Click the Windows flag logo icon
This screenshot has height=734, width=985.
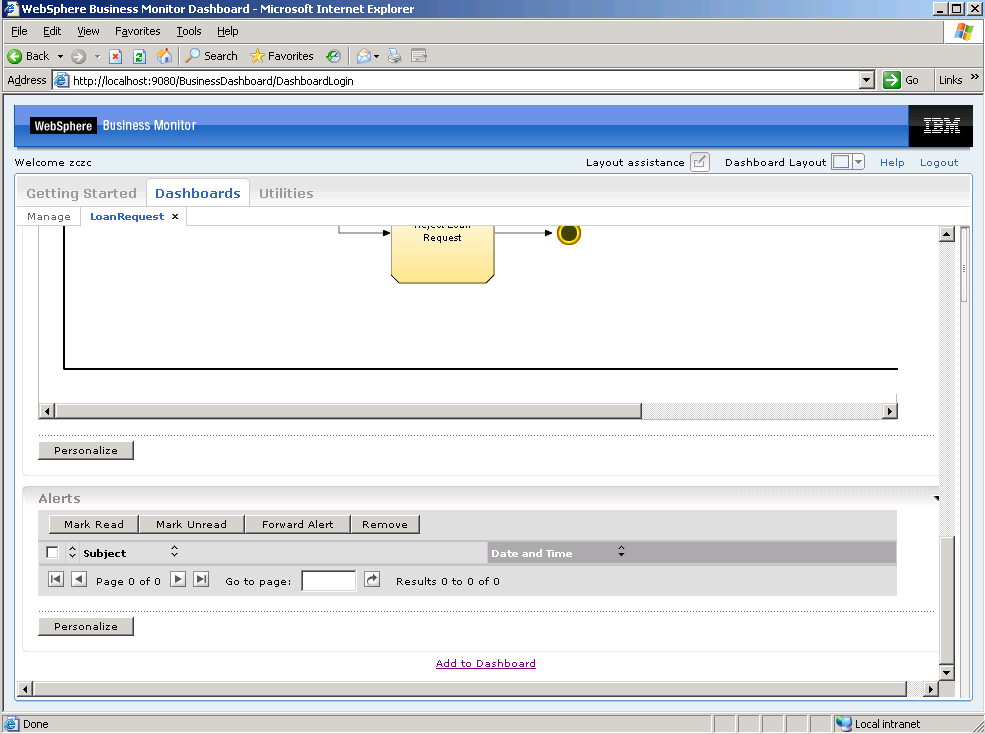[963, 31]
